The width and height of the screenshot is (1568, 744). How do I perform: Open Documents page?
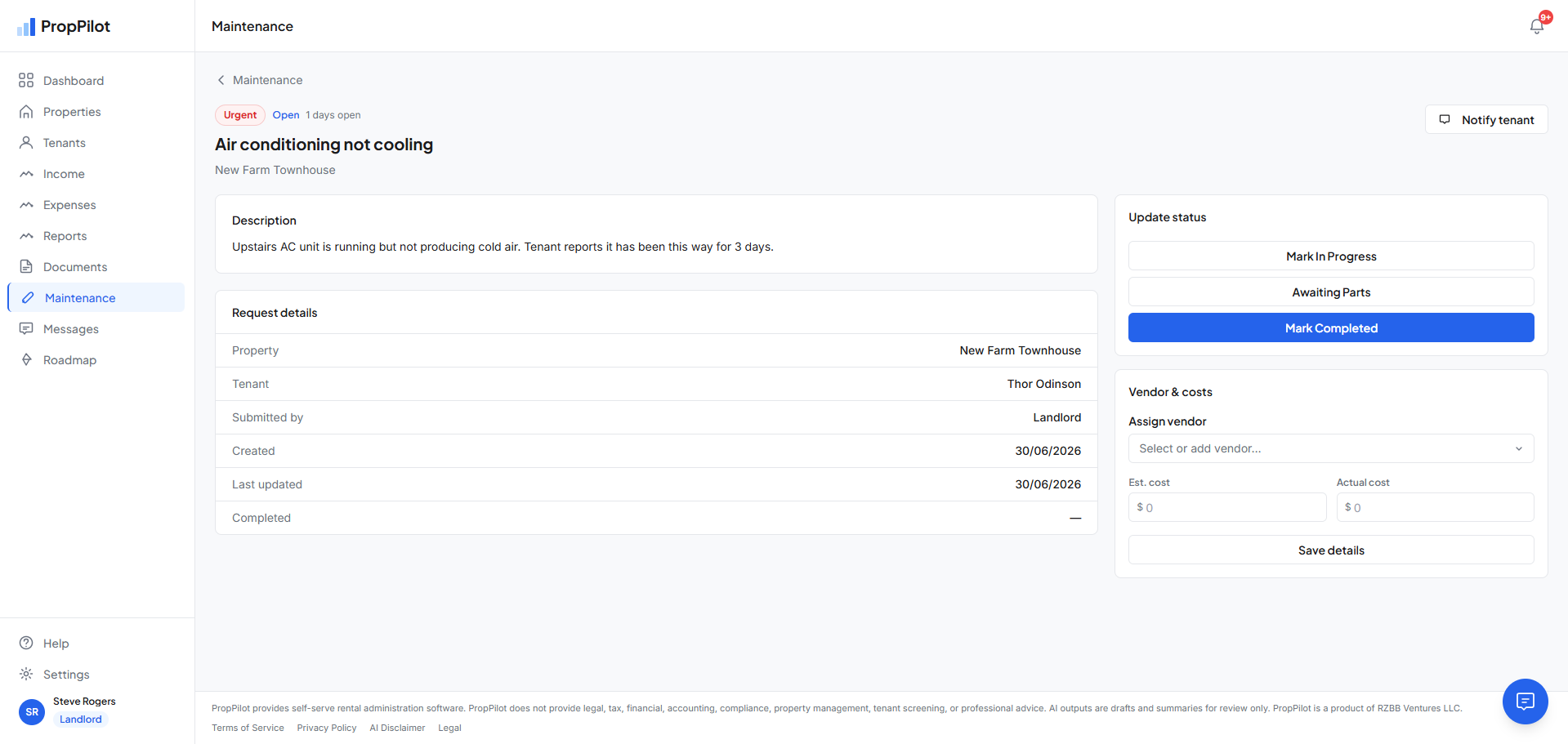(x=96, y=266)
